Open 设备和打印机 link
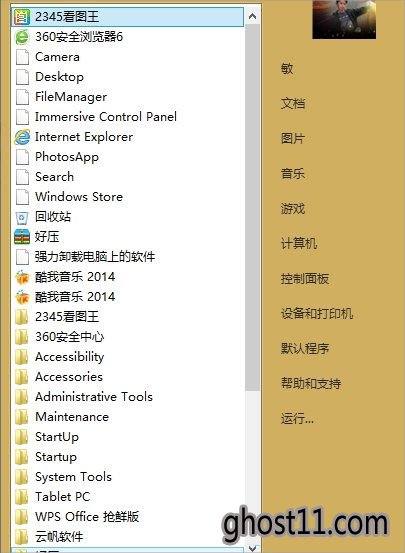The image size is (405, 553). pos(317,313)
